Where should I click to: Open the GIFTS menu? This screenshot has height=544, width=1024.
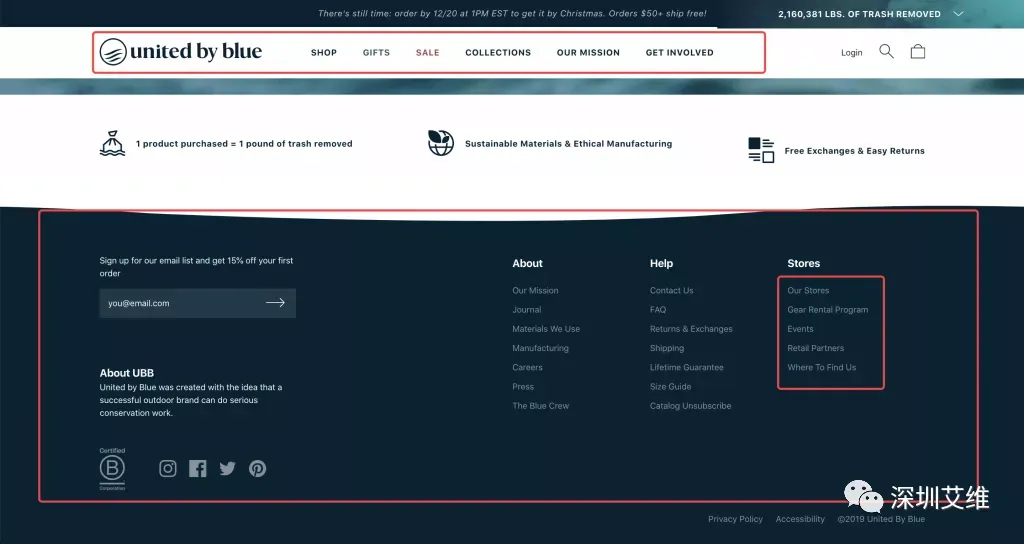[376, 52]
